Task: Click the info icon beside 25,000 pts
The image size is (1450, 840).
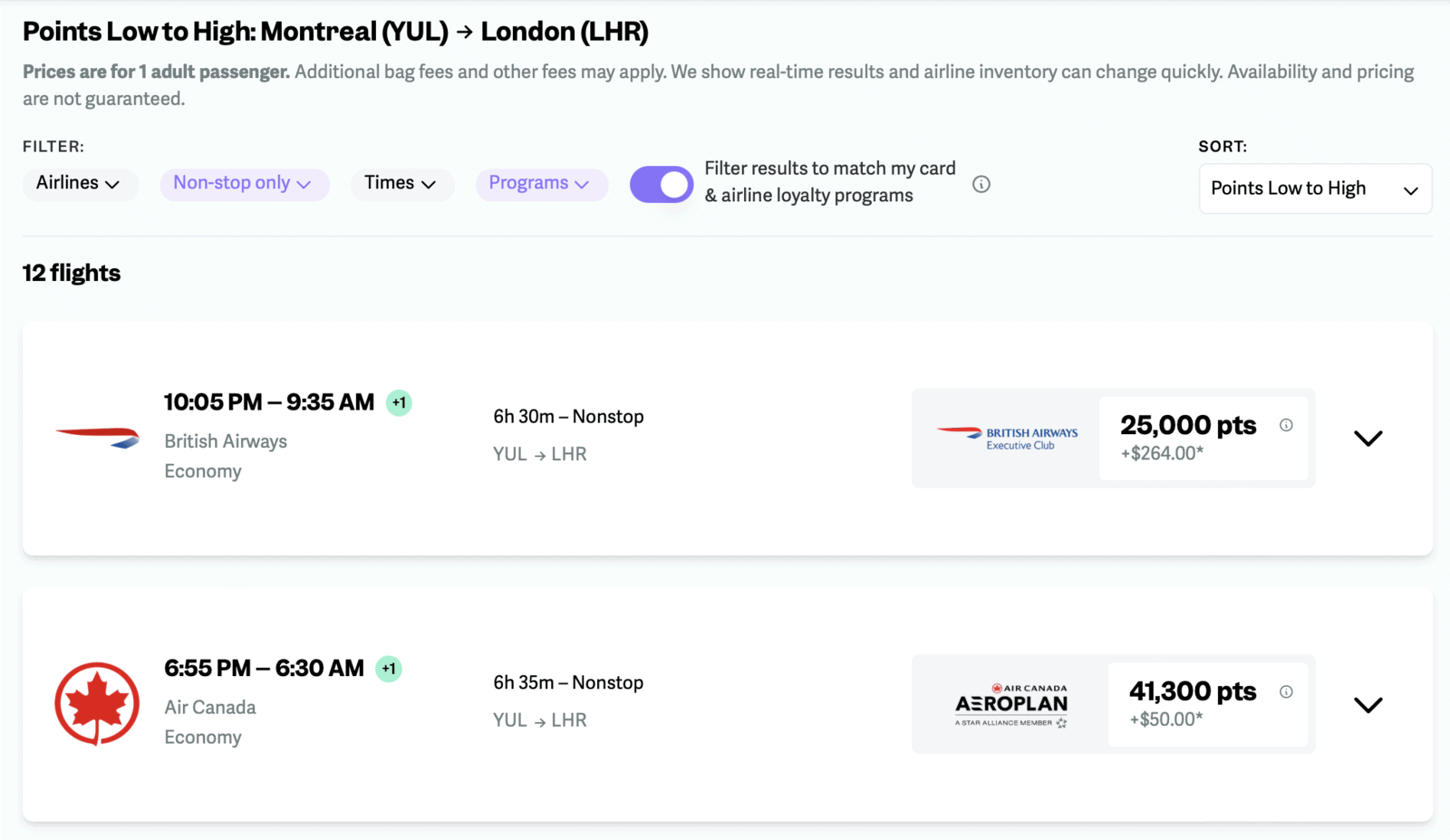Action: coord(1287,423)
